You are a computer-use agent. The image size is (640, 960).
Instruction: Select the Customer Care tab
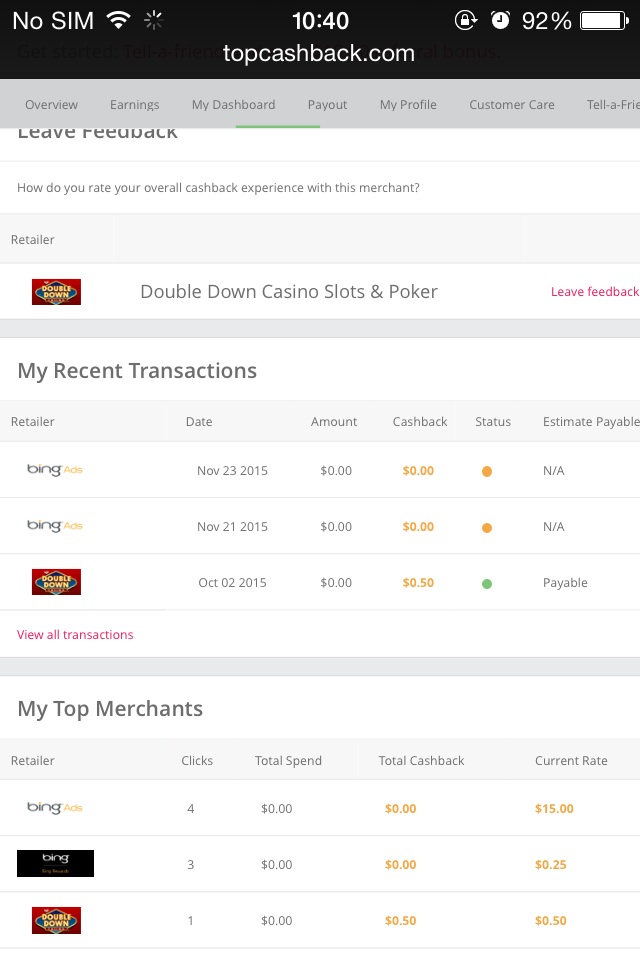512,105
